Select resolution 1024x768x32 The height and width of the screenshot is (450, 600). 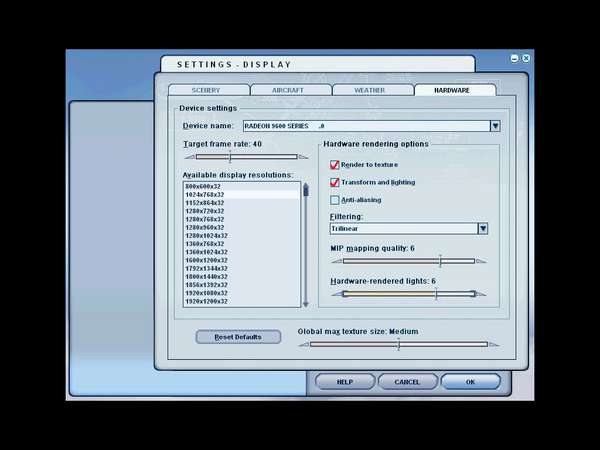(x=242, y=195)
